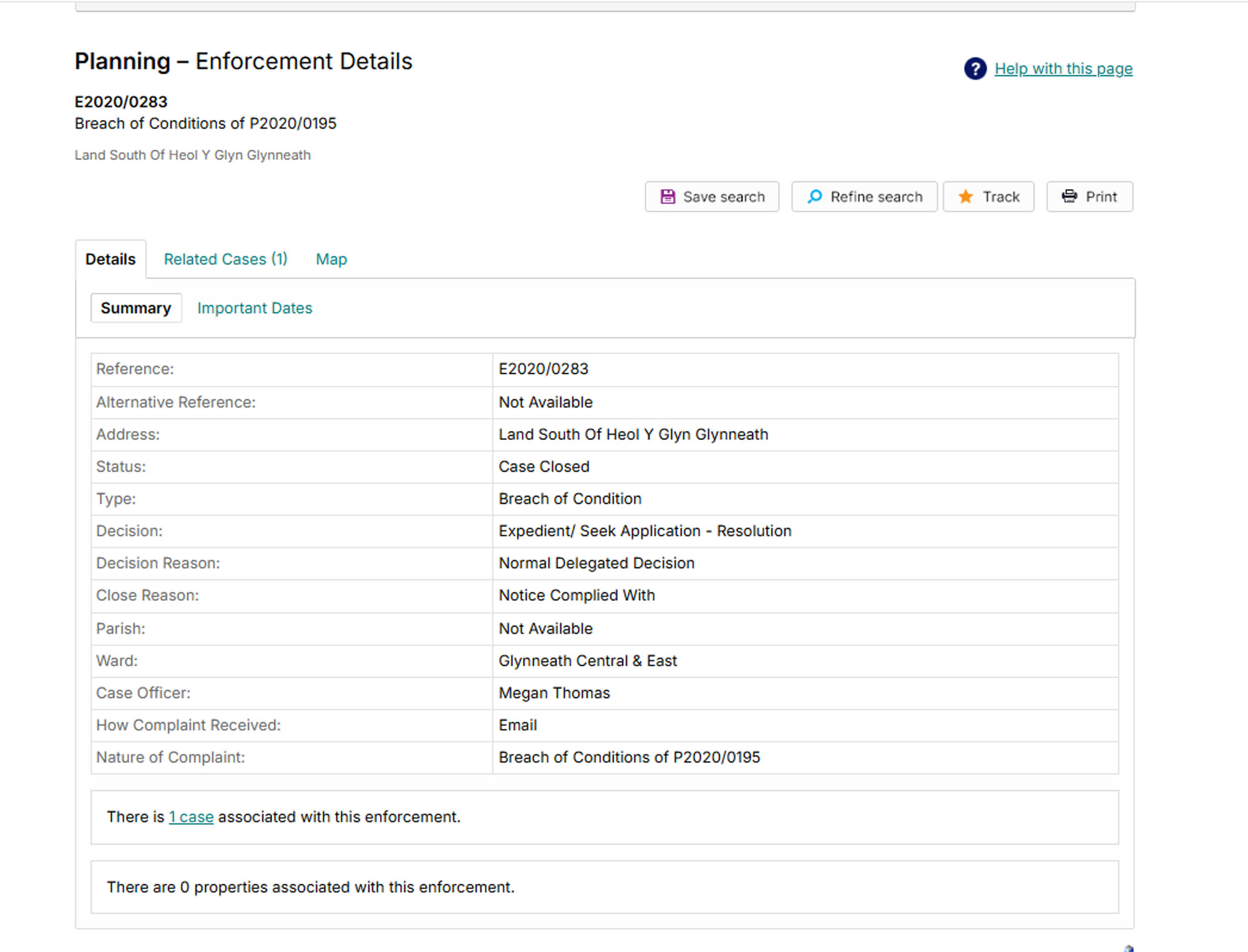The height and width of the screenshot is (952, 1248).
Task: Click Status value 'Case Closed'
Action: (x=544, y=467)
